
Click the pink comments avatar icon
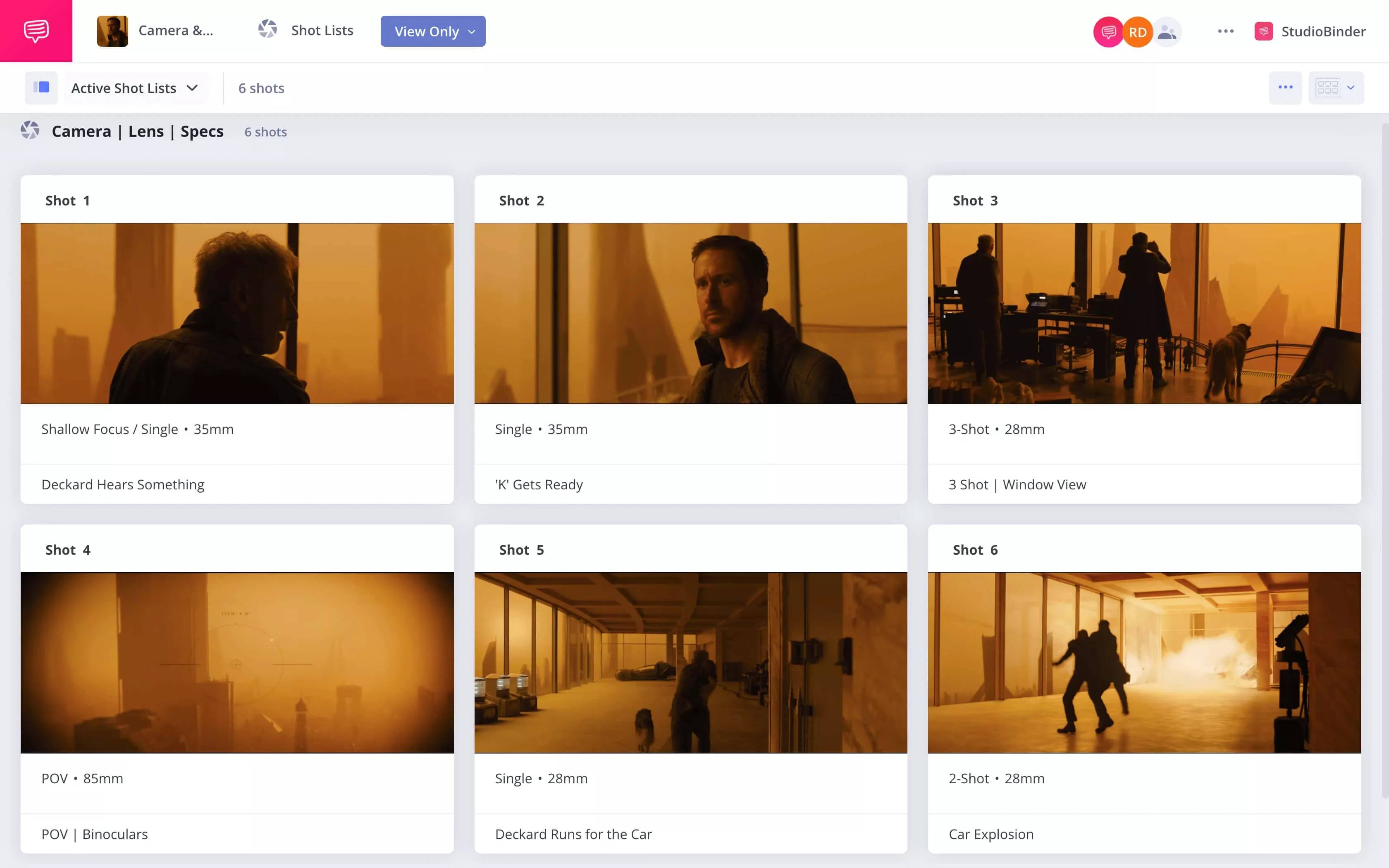click(1108, 32)
